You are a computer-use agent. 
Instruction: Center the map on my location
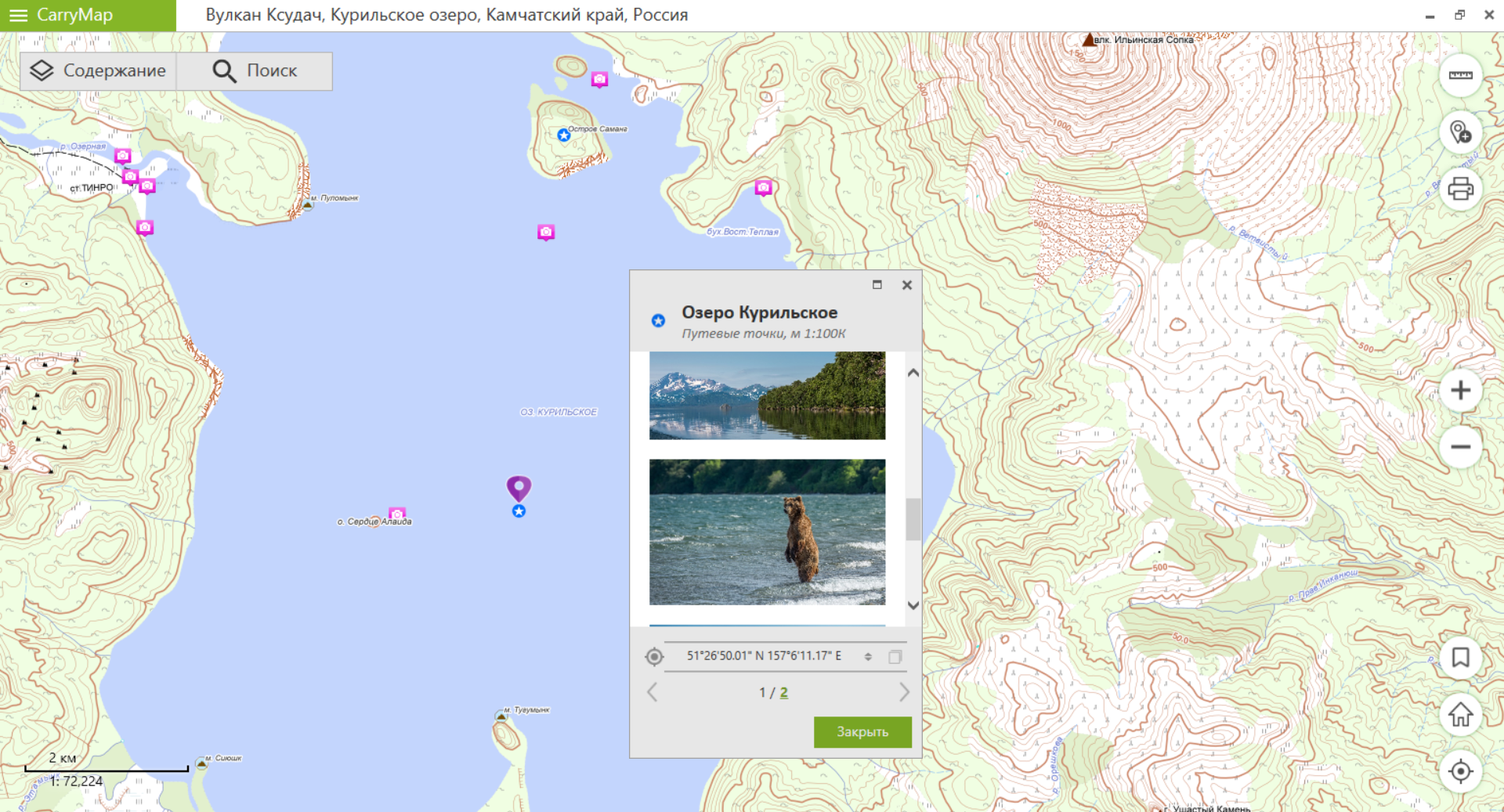[x=1460, y=771]
